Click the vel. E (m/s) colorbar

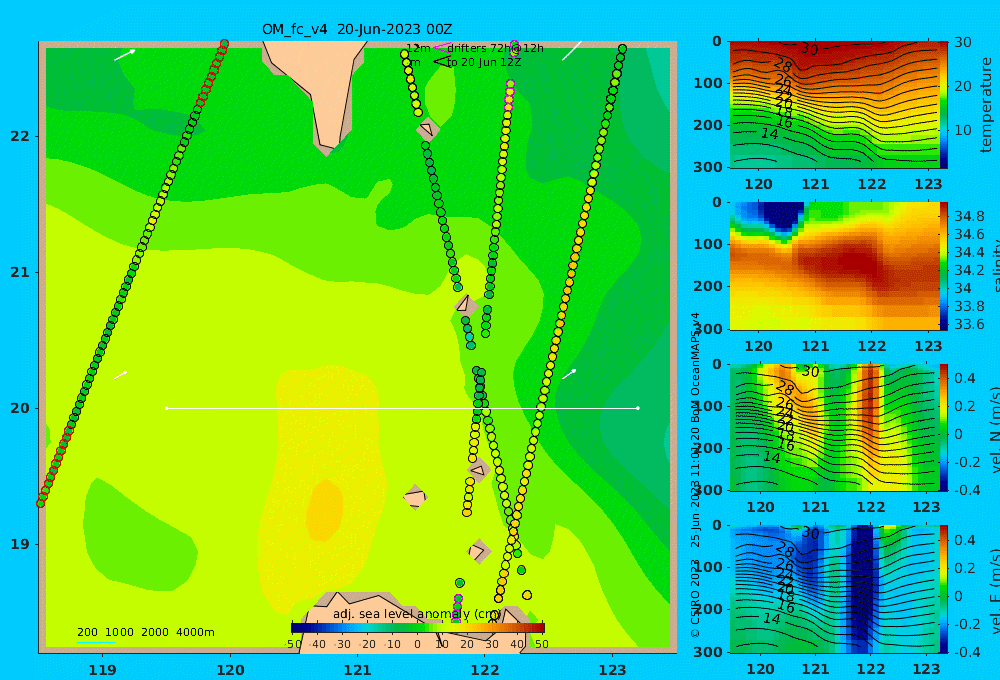[944, 589]
